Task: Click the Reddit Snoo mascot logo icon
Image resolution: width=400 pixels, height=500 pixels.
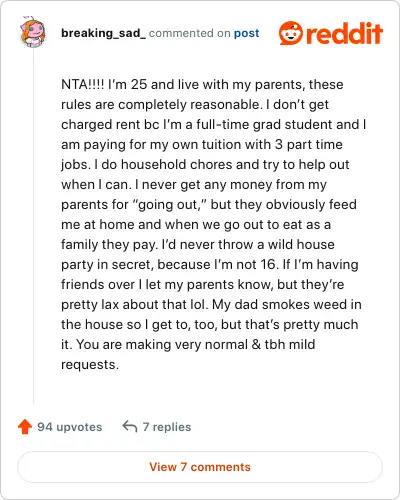Action: [291, 33]
